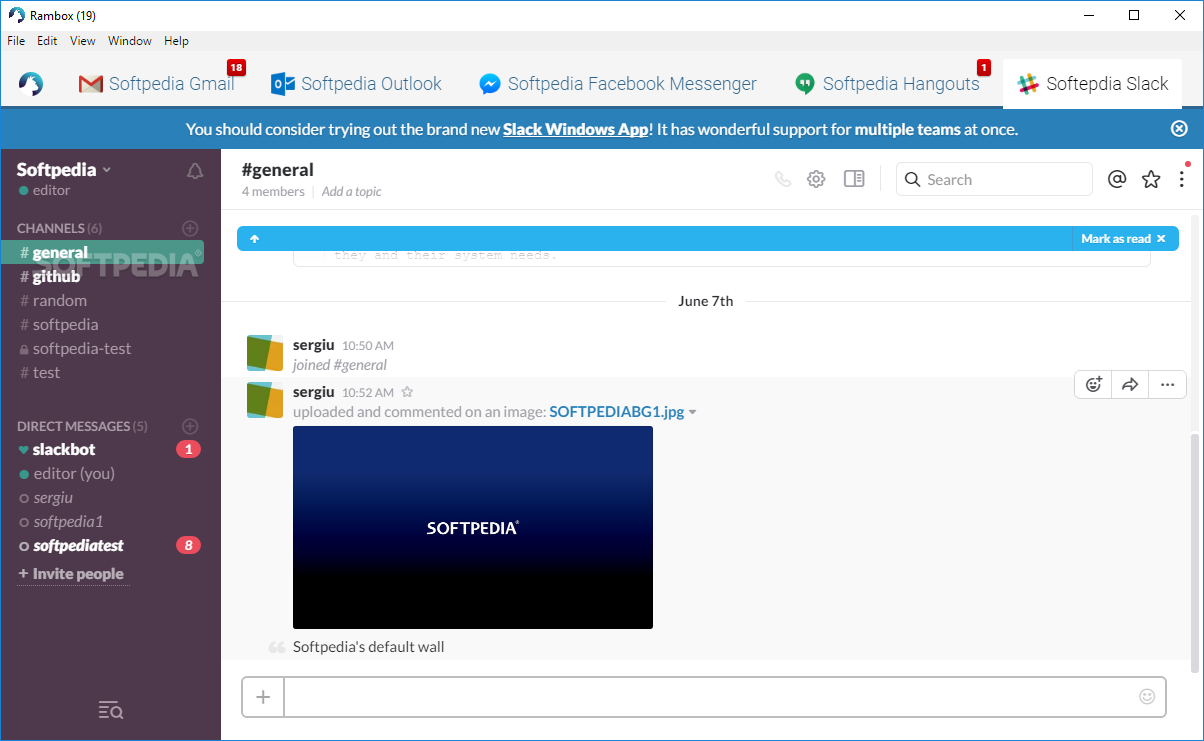Viewport: 1204px width, 741px height.
Task: Click Add a topic
Action: (x=351, y=191)
